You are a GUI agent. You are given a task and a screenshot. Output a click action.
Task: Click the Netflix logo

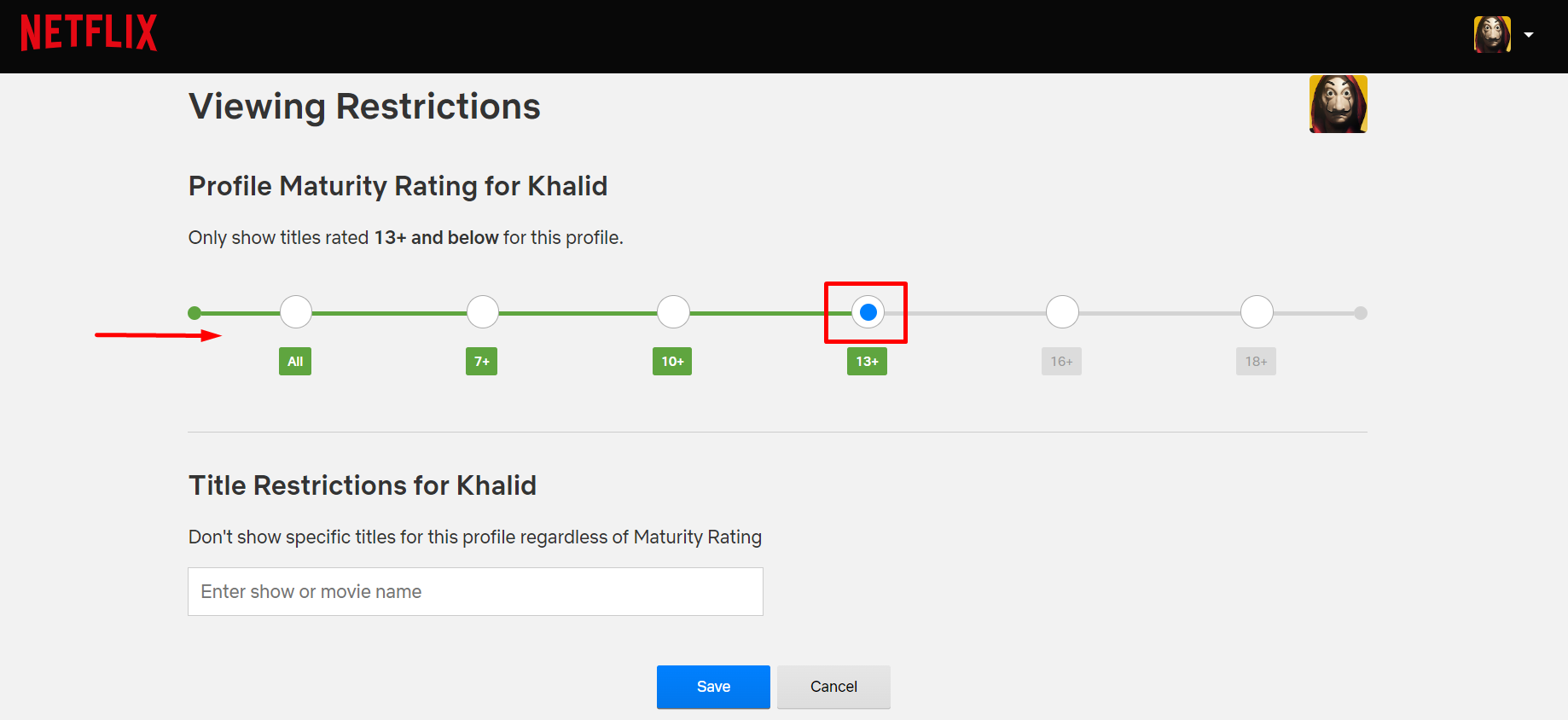(88, 32)
